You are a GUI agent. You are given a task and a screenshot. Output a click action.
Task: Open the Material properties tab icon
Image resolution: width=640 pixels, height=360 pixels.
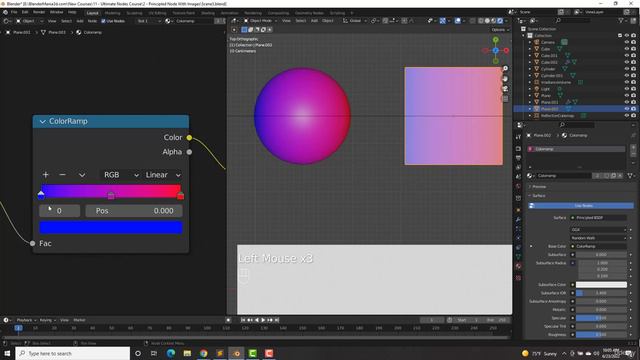tap(518, 266)
